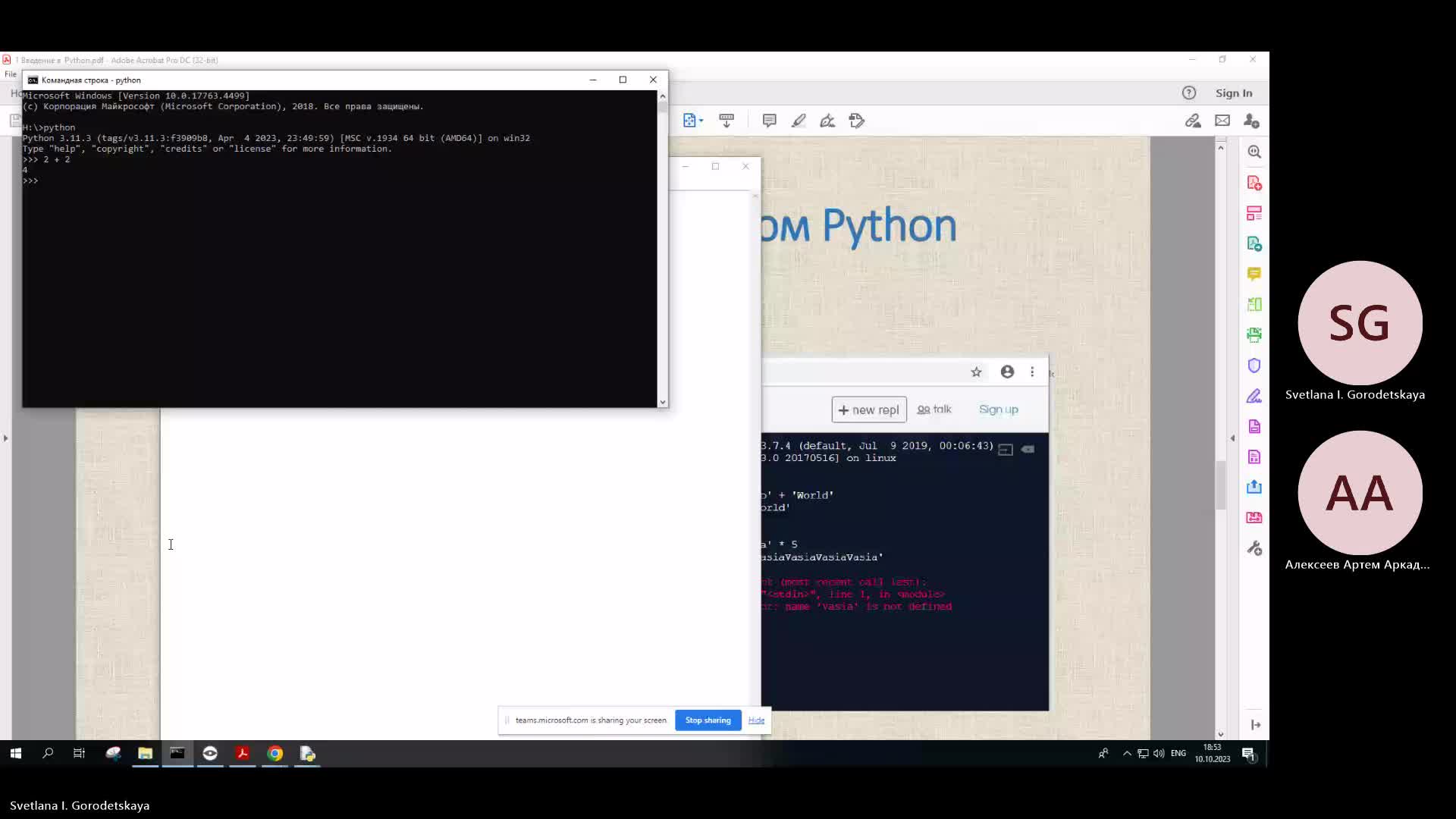Click the Acrobat vertical scrollbar thumb
This screenshot has height=819, width=1456.
(x=1220, y=485)
